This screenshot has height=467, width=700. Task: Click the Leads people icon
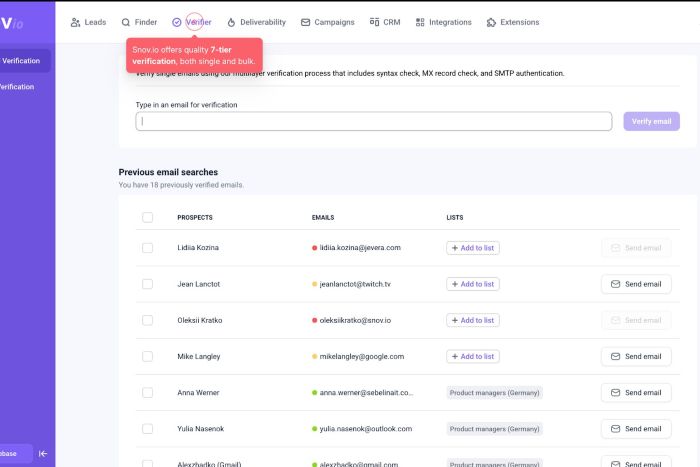[x=76, y=22]
